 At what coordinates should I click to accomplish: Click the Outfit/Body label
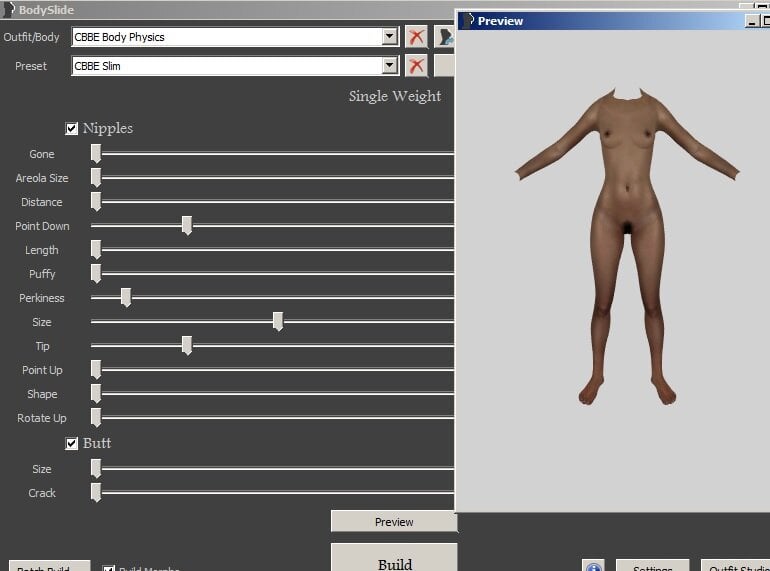31,37
